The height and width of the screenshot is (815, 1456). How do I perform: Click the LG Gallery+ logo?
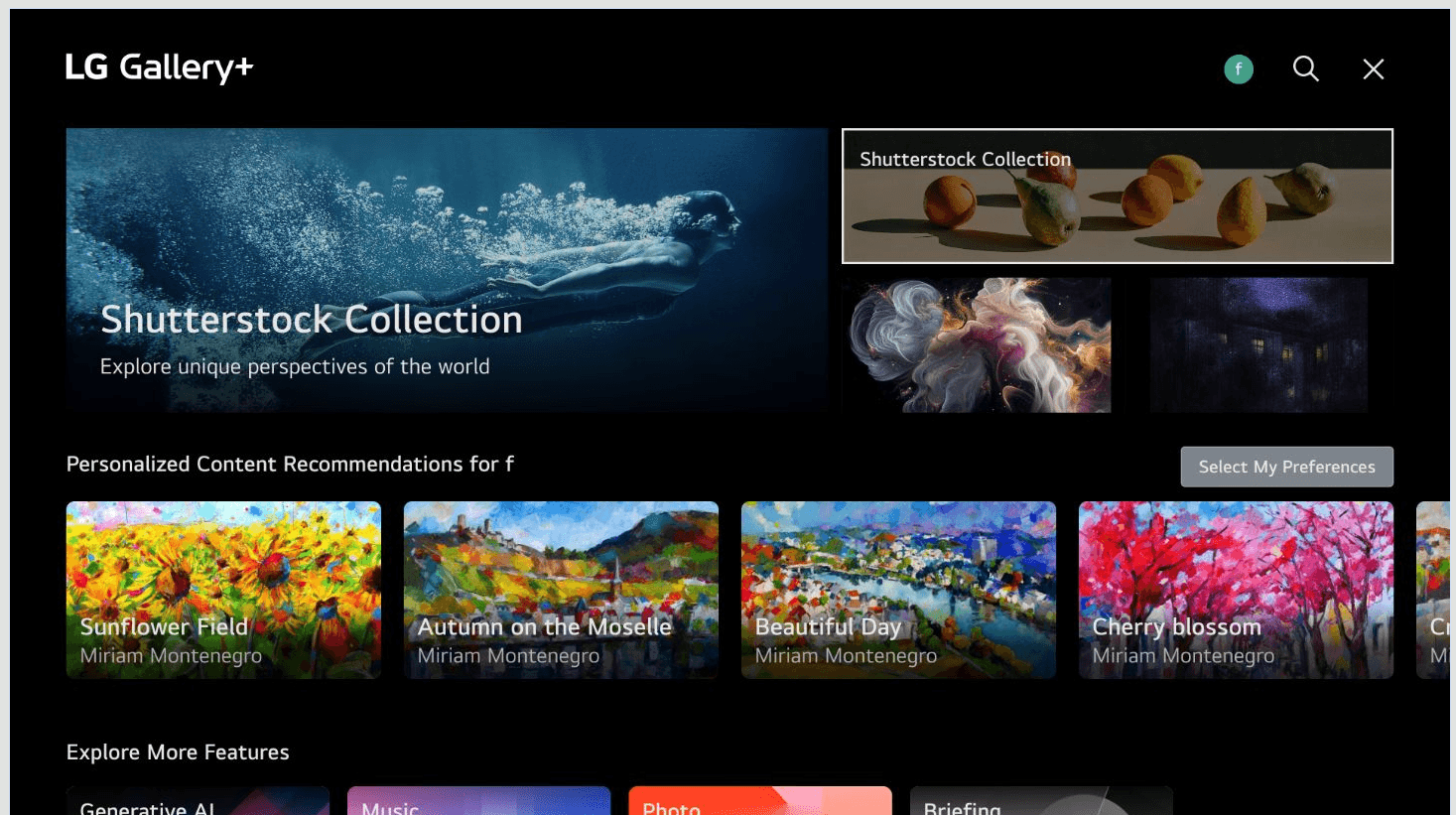[159, 67]
